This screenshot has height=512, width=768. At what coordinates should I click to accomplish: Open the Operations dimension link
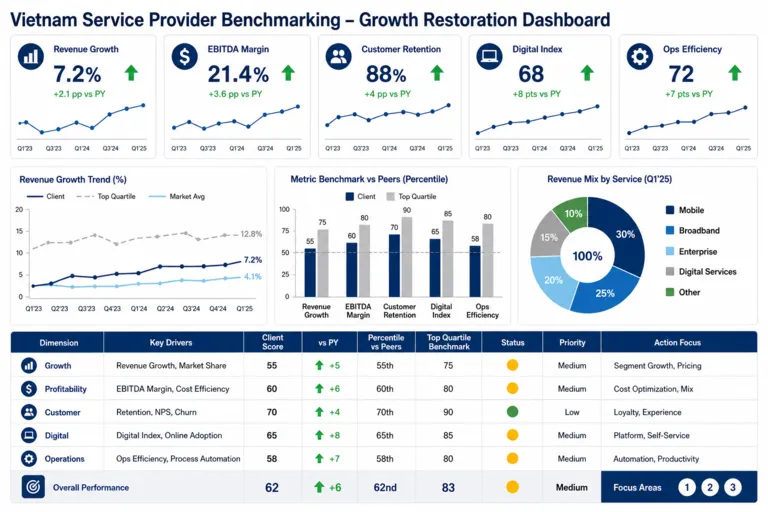pyautogui.click(x=65, y=459)
